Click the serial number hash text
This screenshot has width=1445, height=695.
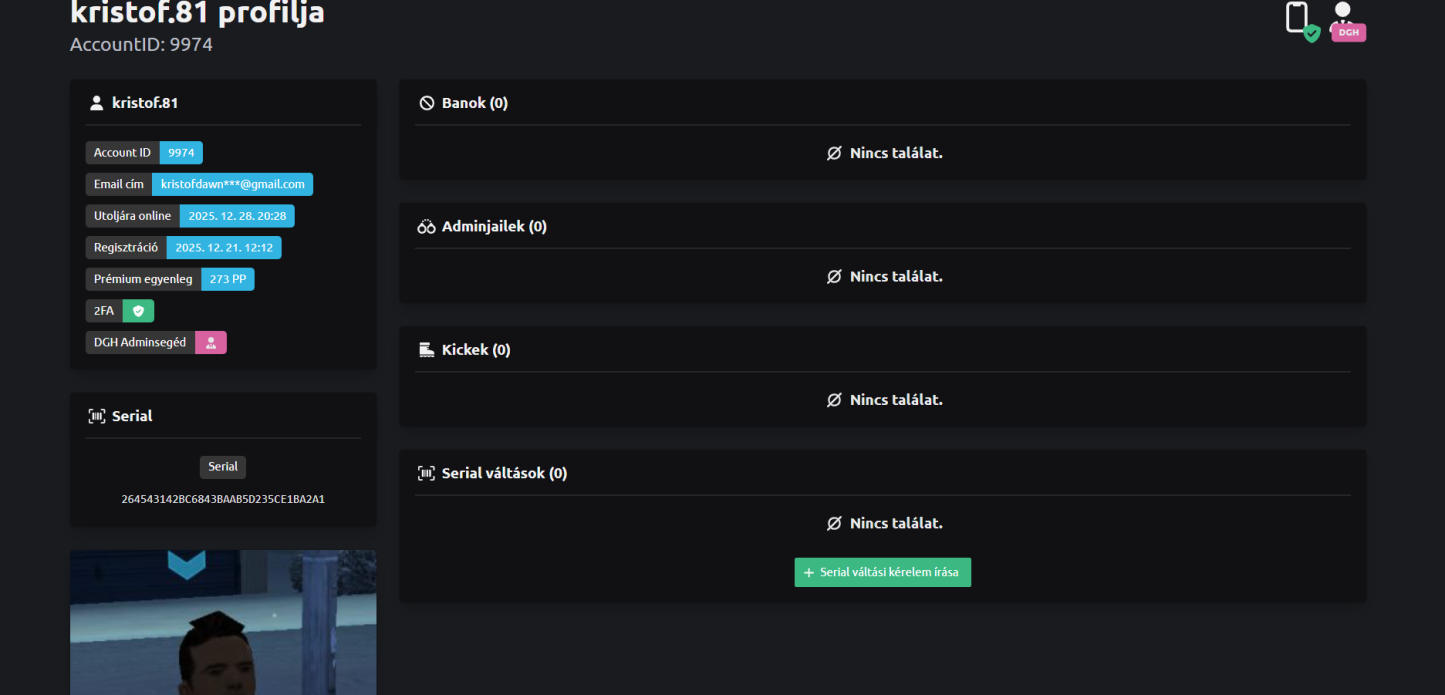[223, 499]
